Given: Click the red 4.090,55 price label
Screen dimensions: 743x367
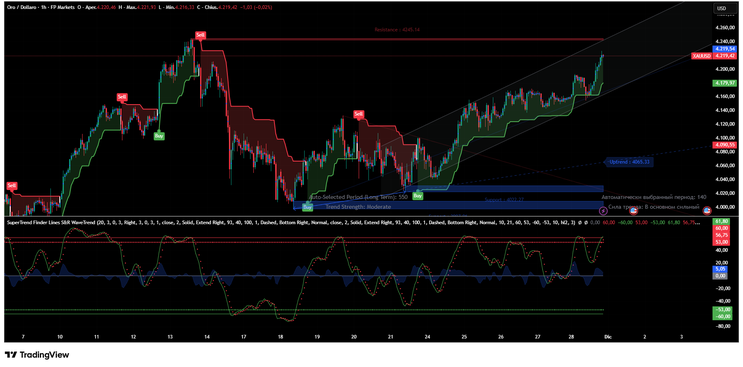Looking at the screenshot, I should point(725,144).
